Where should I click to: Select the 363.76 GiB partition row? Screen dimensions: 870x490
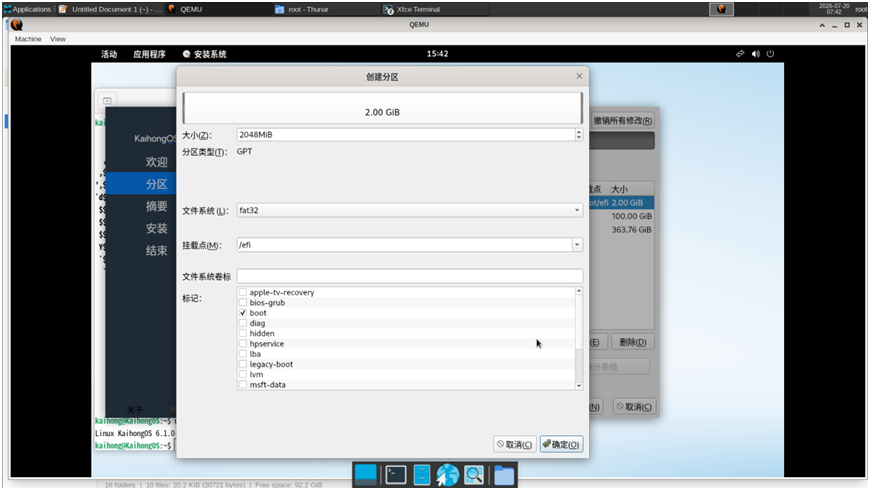click(x=621, y=229)
